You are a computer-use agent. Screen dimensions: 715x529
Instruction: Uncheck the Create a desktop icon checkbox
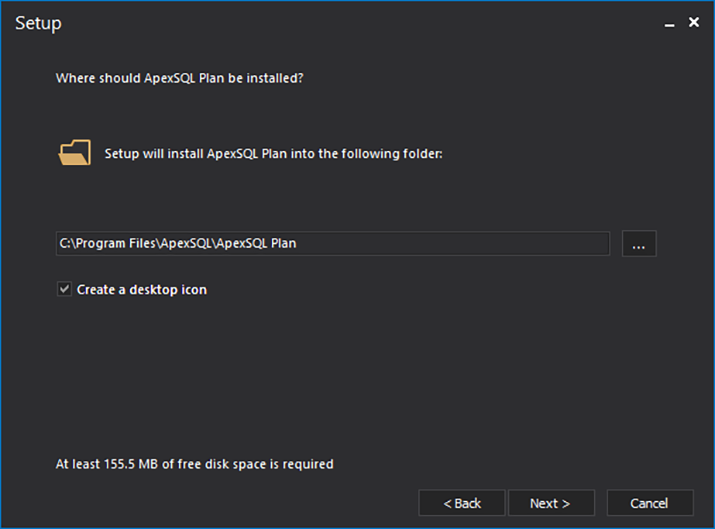point(64,289)
